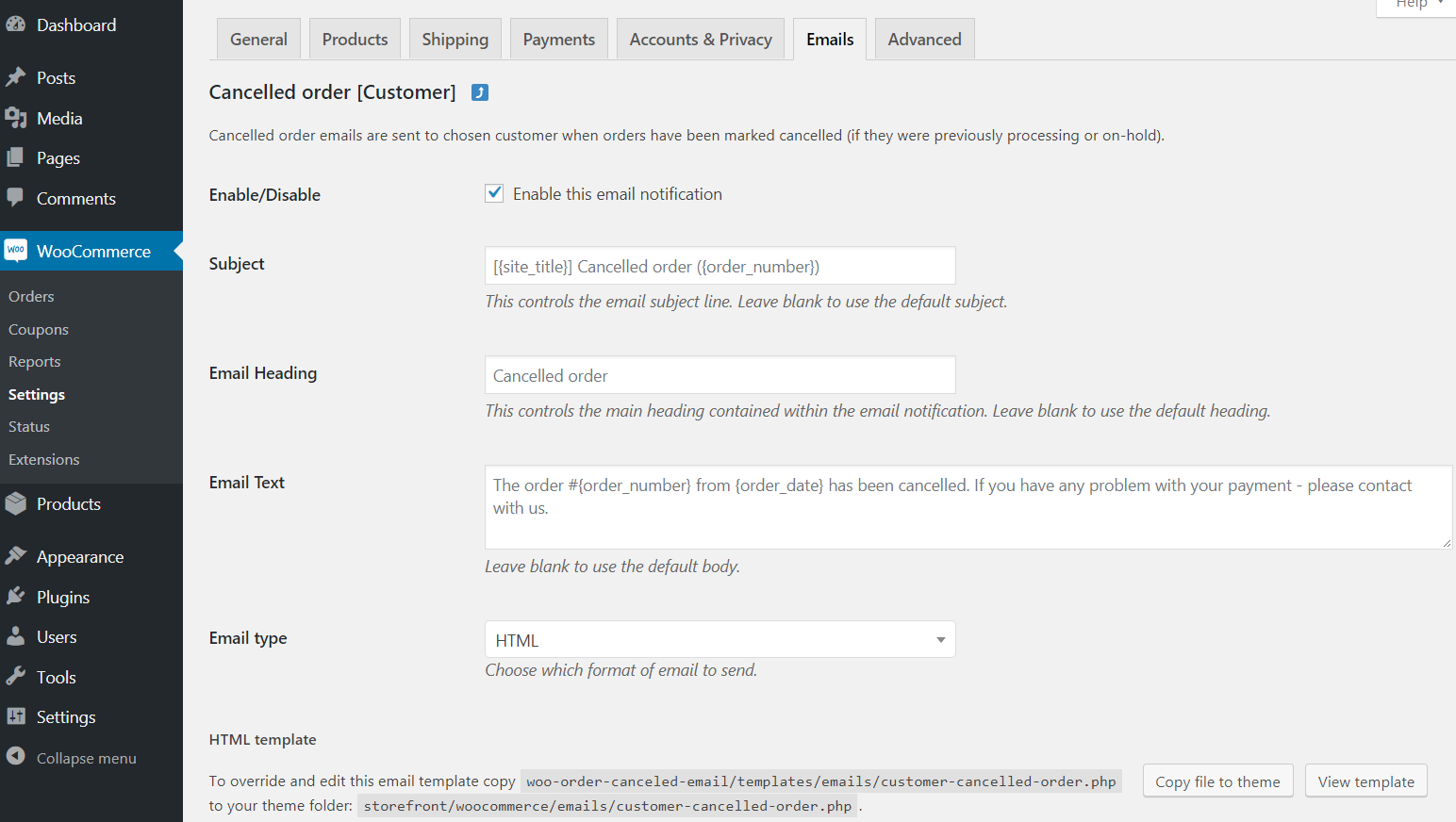This screenshot has width=1456, height=822.
Task: Toggle Enable this email notification checkbox
Action: coord(494,193)
